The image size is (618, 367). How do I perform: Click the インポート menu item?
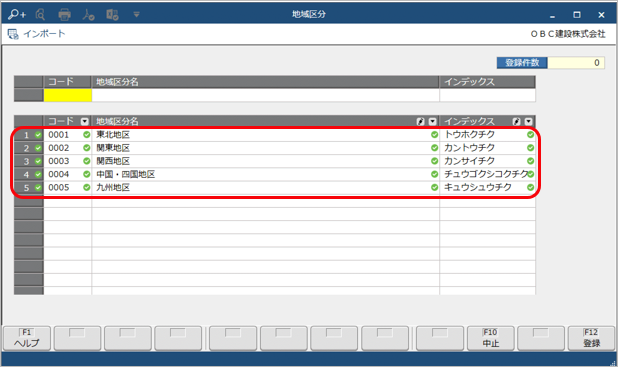point(36,34)
